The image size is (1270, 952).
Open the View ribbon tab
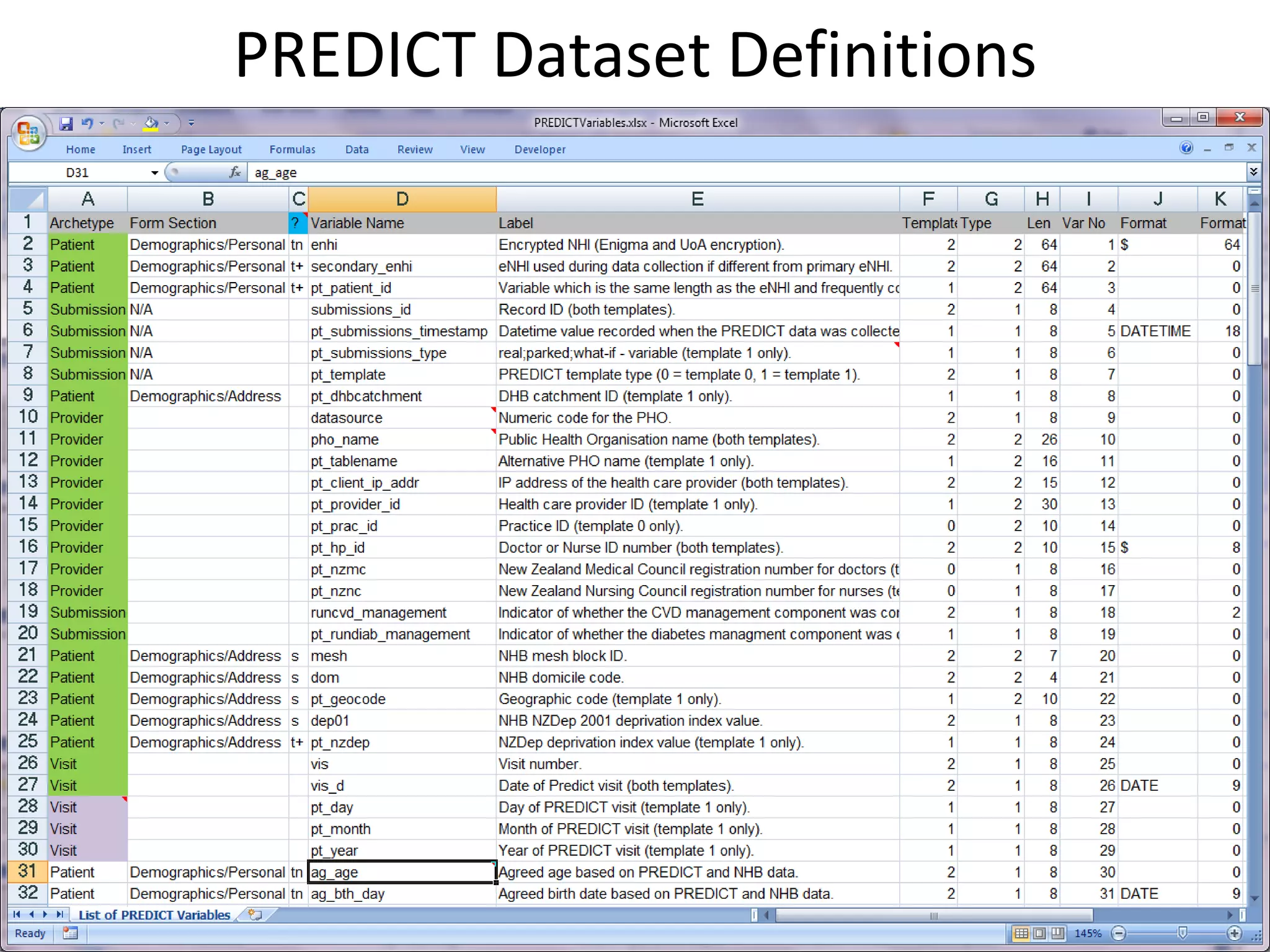pos(473,149)
